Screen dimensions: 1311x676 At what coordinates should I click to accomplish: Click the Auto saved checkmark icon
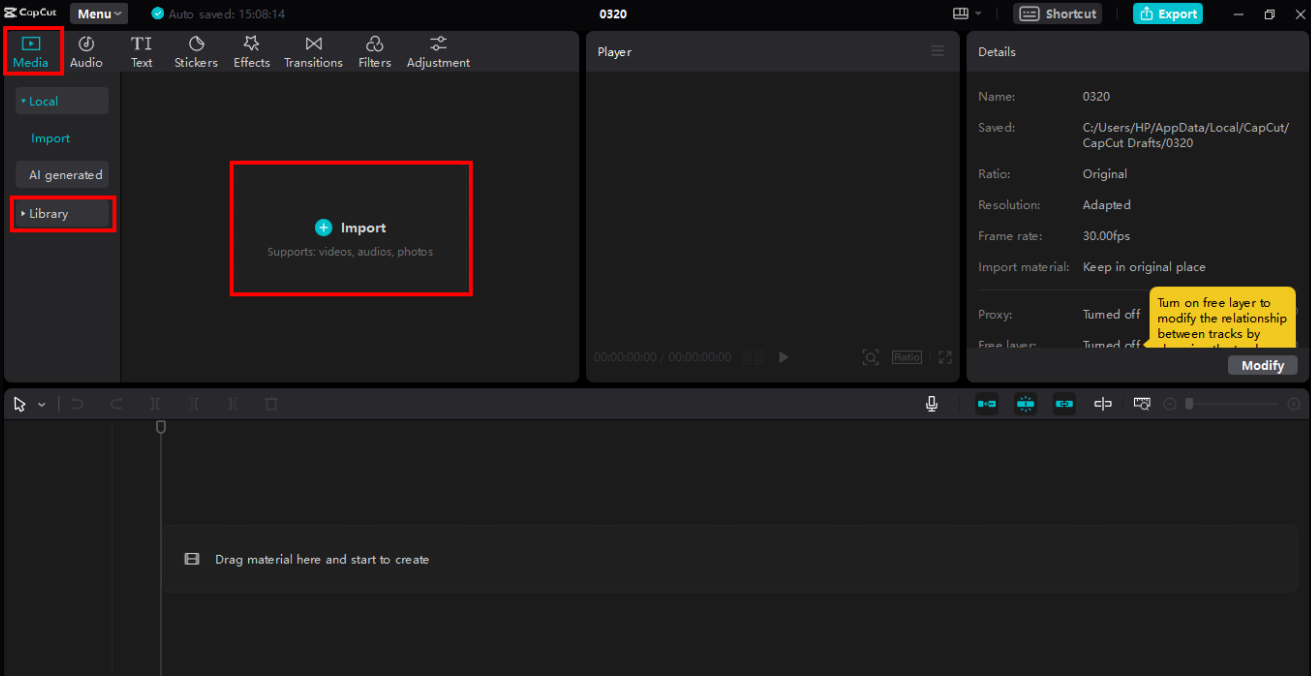click(x=157, y=14)
